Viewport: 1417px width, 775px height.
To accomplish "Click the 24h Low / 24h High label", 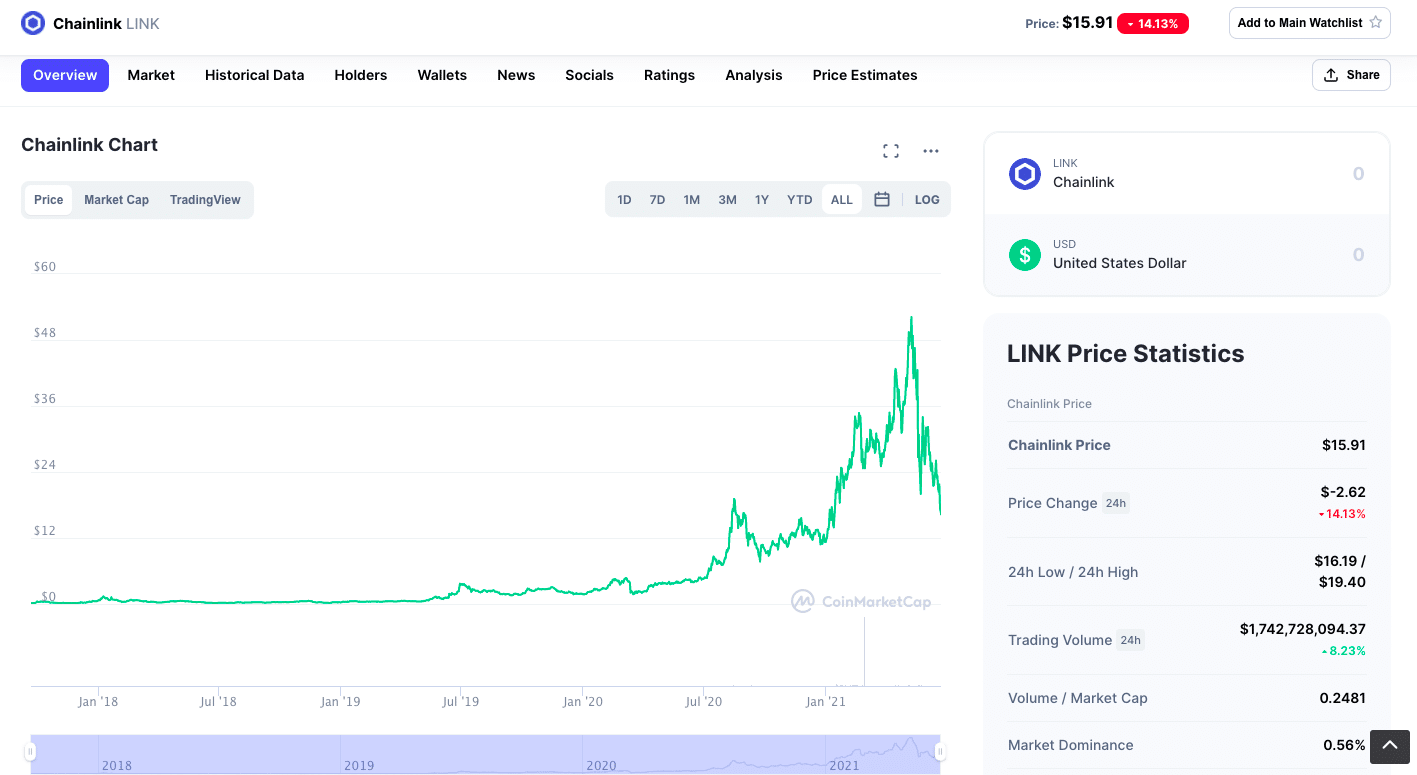I will pyautogui.click(x=1073, y=572).
